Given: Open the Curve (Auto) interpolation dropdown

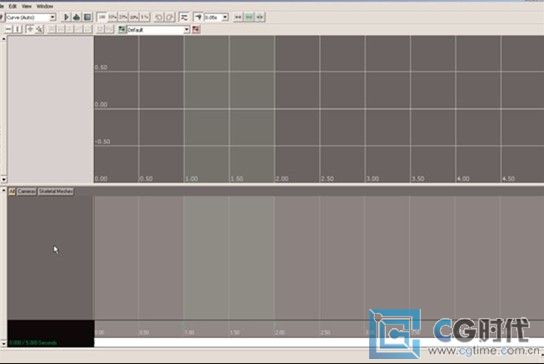Looking at the screenshot, I should tap(52, 17).
